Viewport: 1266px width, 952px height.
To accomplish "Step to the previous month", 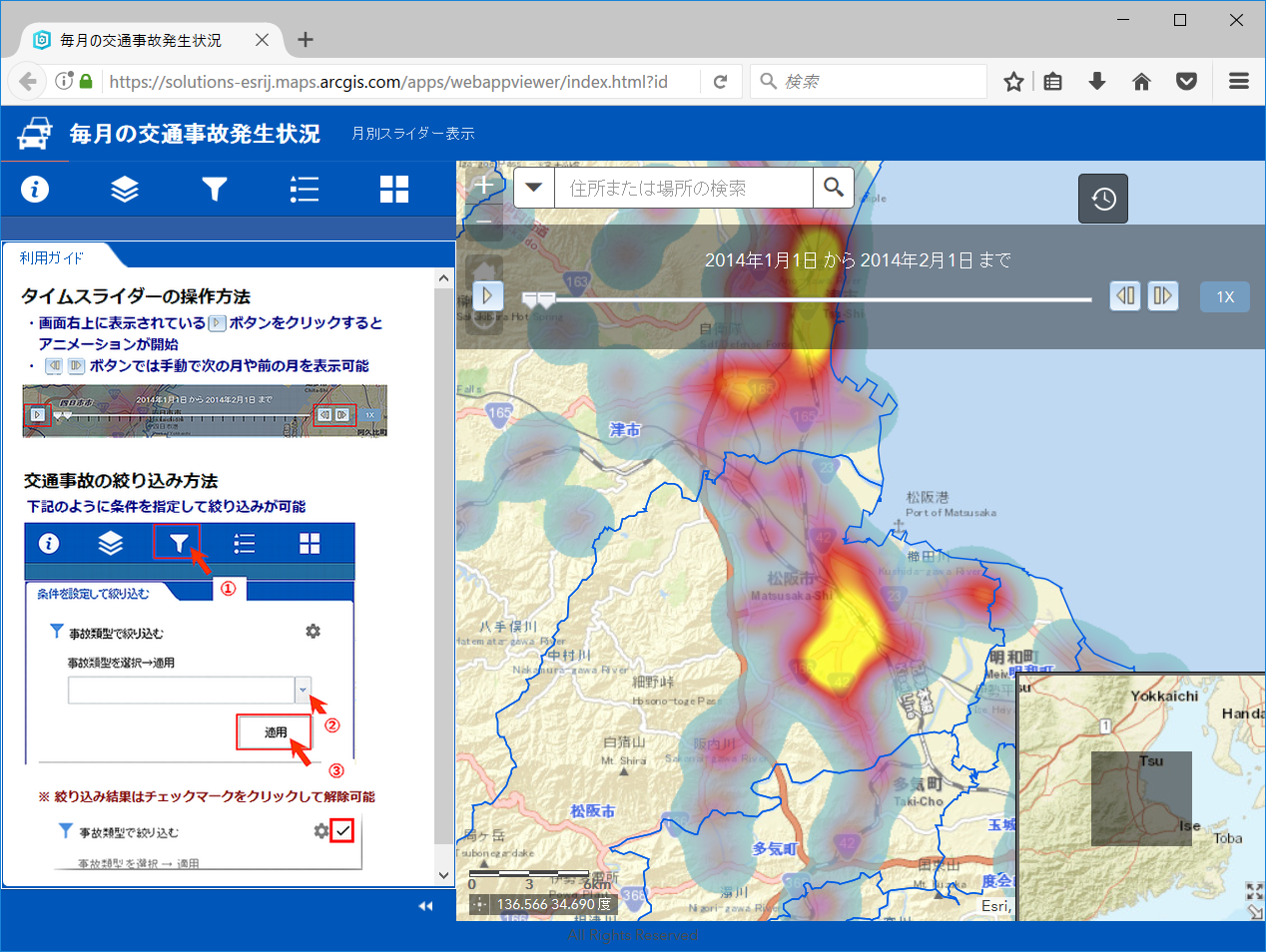I will [x=1125, y=296].
